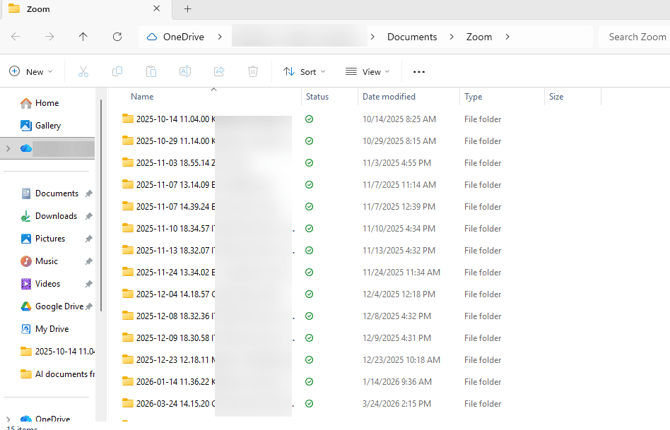This screenshot has width=670, height=430.
Task: Sort by Date modified column header
Action: (389, 97)
